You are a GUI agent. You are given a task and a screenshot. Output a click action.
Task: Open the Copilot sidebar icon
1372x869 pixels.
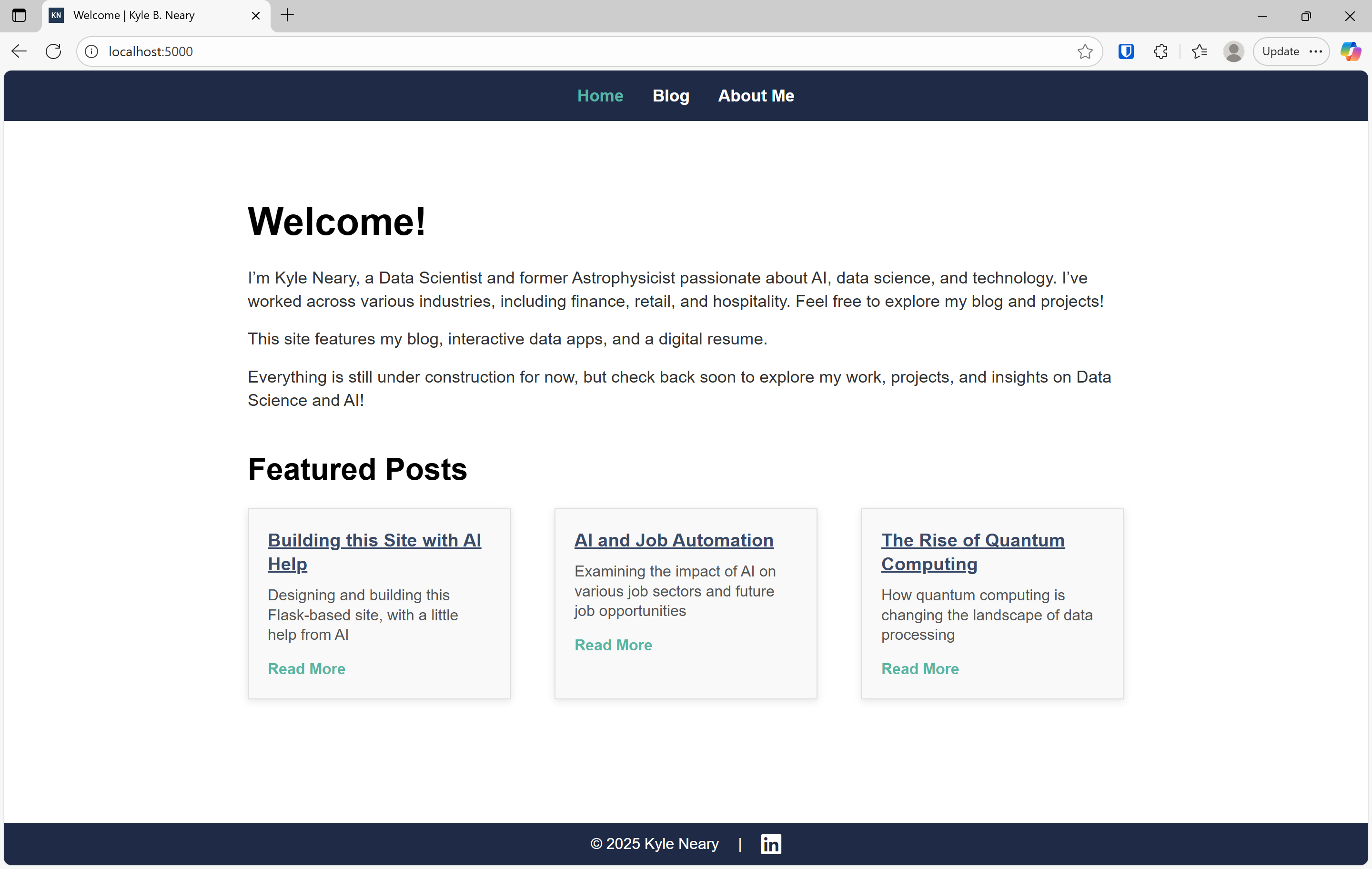(x=1350, y=51)
